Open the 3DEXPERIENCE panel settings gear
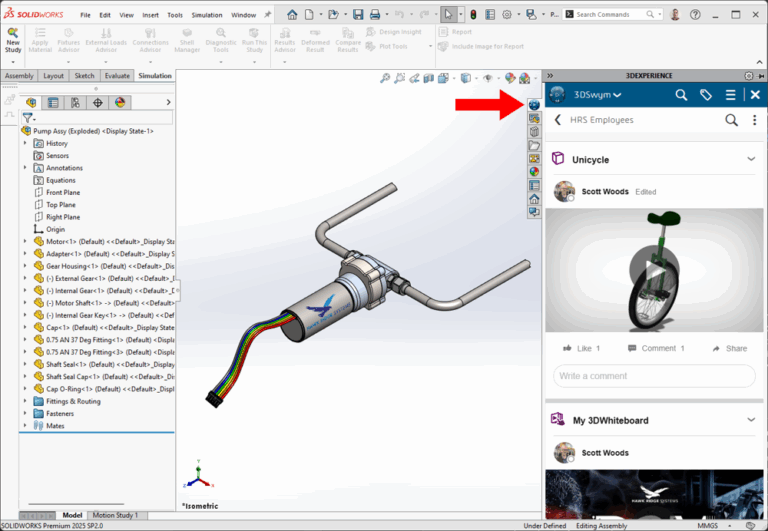This screenshot has height=531, width=768. 748,76
